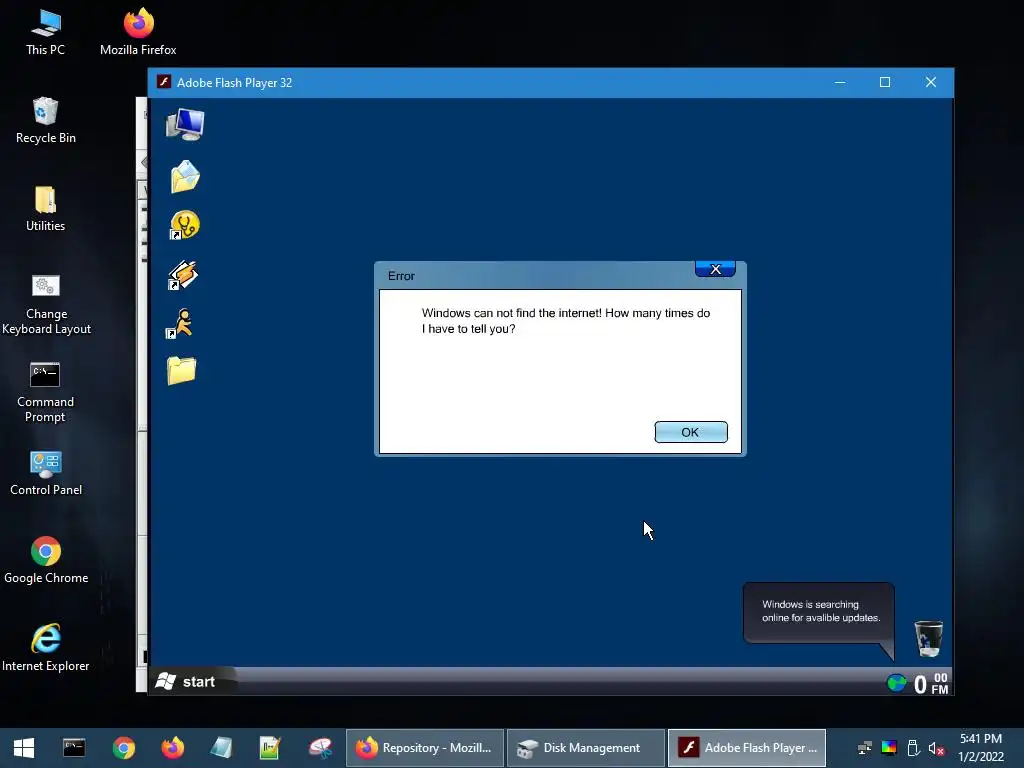This screenshot has width=1024, height=768.
Task: Launch Internet Explorer from the desktop
Action: point(46,648)
